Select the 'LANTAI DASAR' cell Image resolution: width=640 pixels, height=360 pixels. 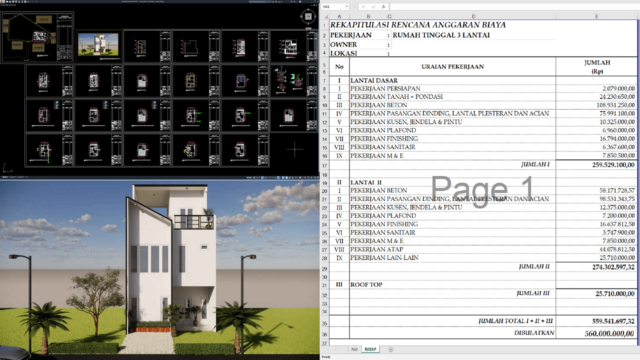tap(374, 81)
